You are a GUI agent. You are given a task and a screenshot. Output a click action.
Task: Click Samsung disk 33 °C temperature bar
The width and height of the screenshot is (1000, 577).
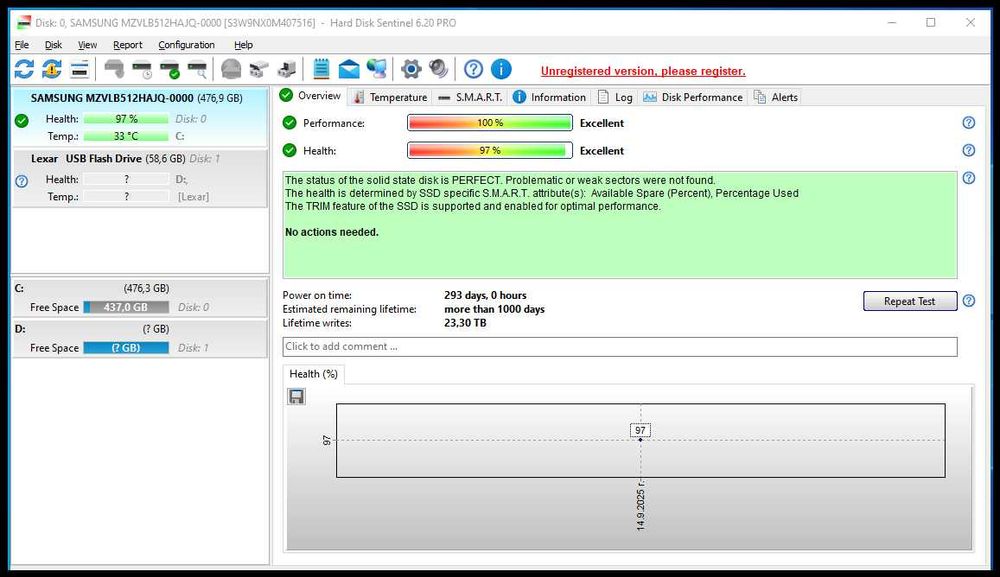[x=126, y=136]
